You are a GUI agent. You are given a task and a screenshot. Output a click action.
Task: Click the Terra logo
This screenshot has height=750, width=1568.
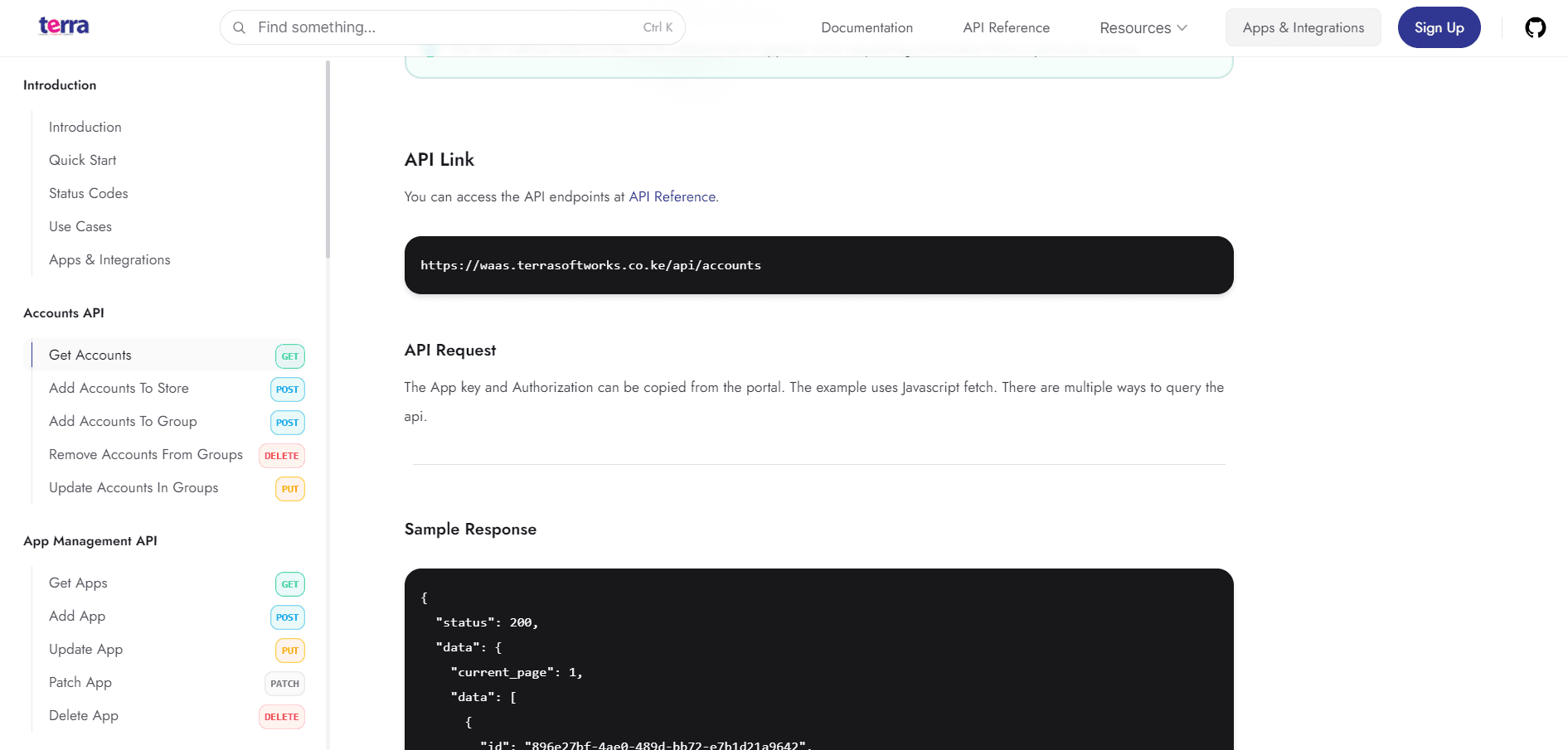[x=64, y=27]
